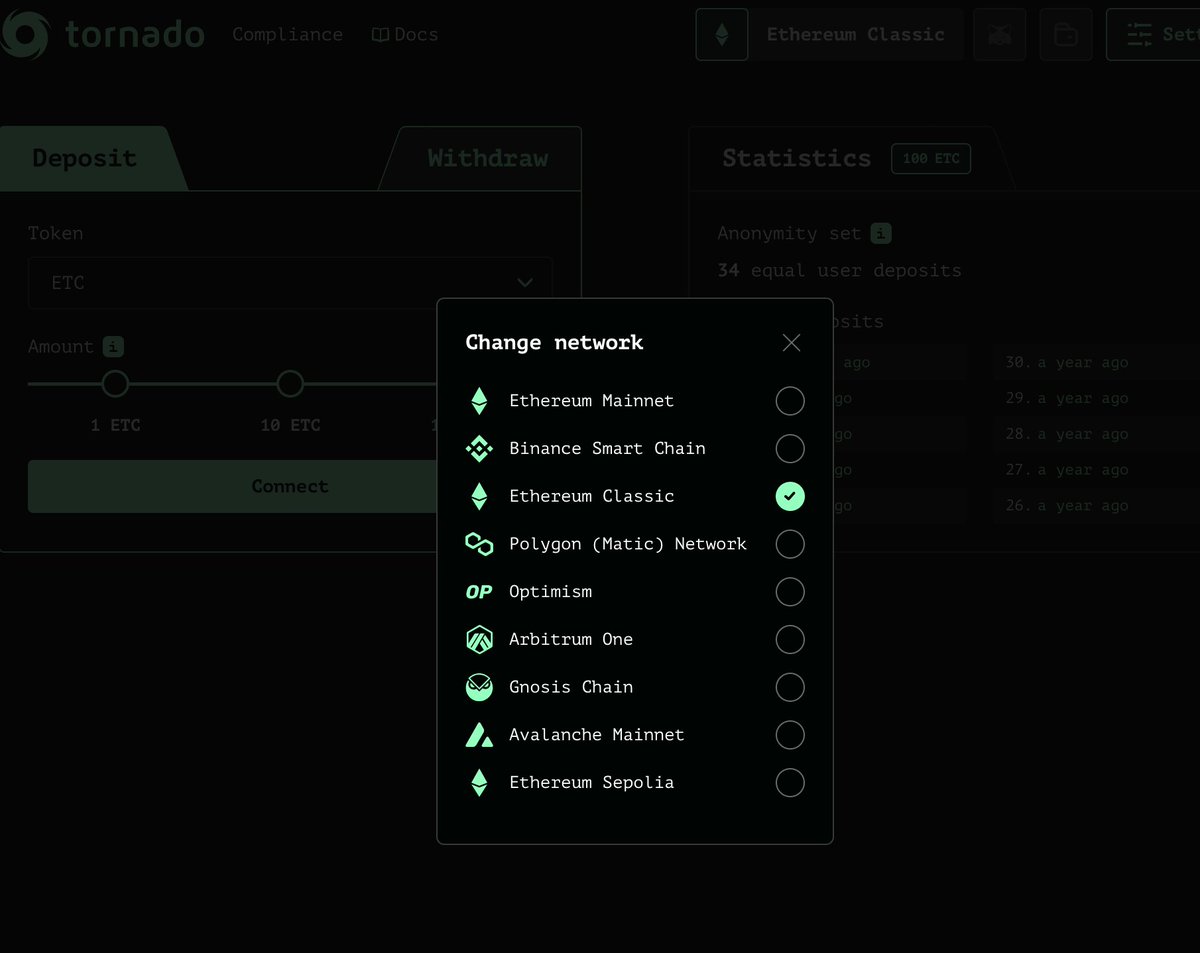Screen dimensions: 1200x953
Task: Choose Optimism network label
Action: (x=550, y=592)
